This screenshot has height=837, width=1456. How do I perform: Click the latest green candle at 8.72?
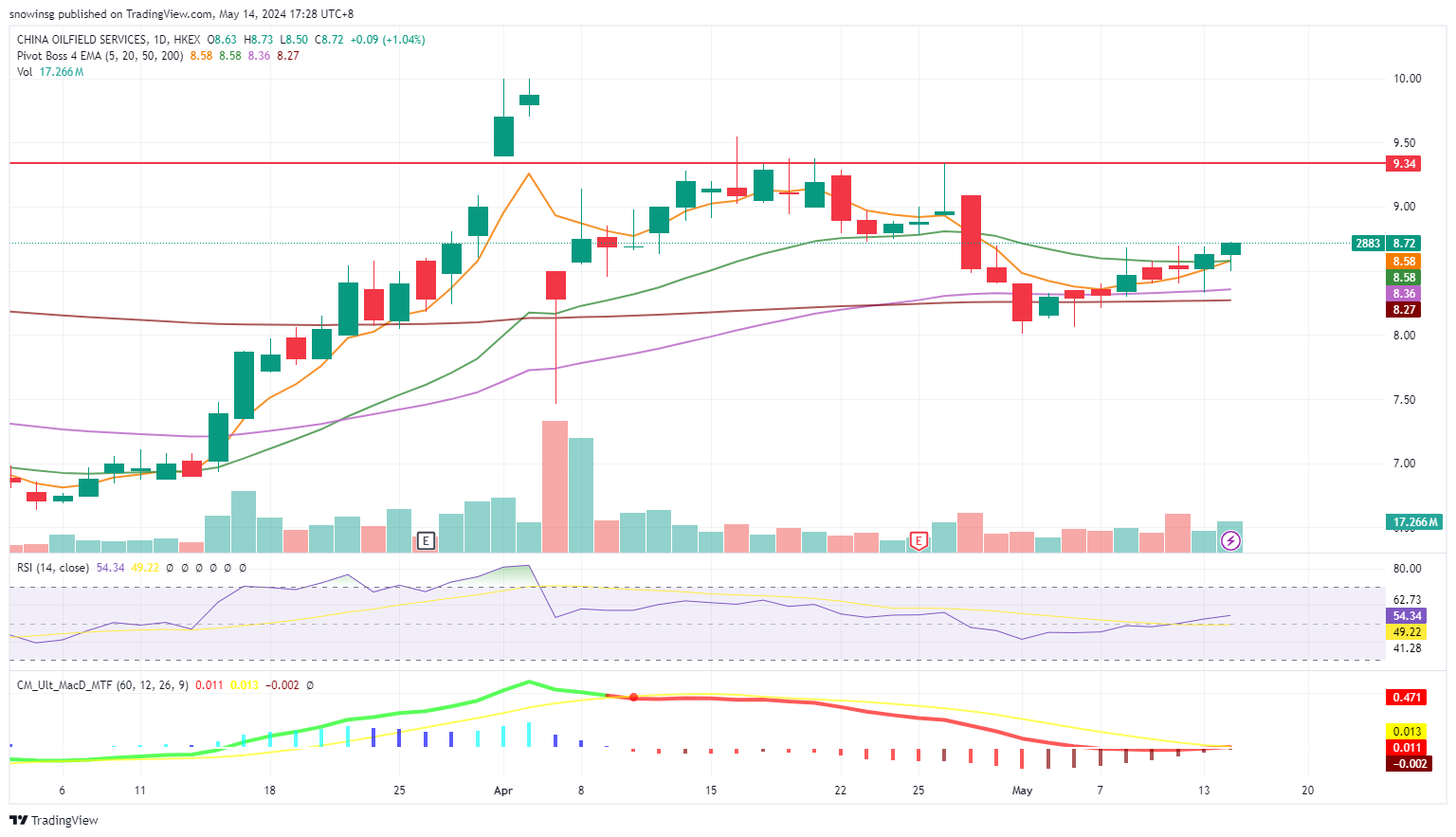[x=1230, y=248]
